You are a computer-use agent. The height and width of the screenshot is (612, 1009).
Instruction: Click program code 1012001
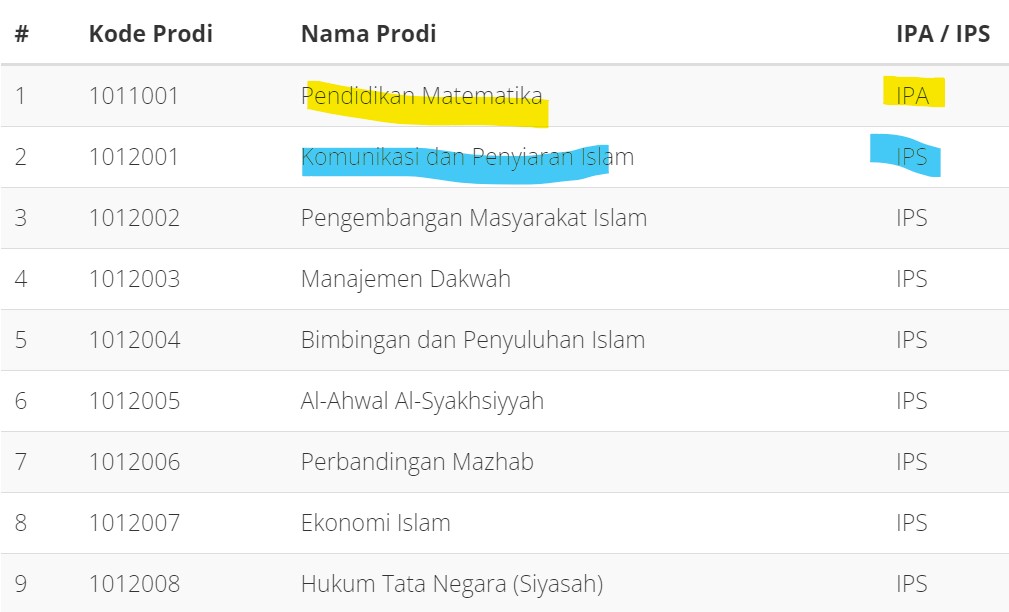click(134, 157)
